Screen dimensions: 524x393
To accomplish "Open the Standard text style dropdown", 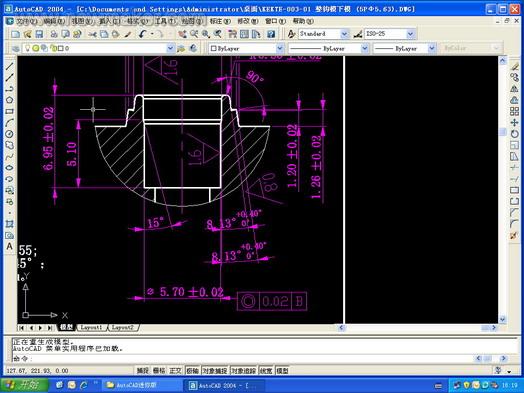I will [344, 34].
